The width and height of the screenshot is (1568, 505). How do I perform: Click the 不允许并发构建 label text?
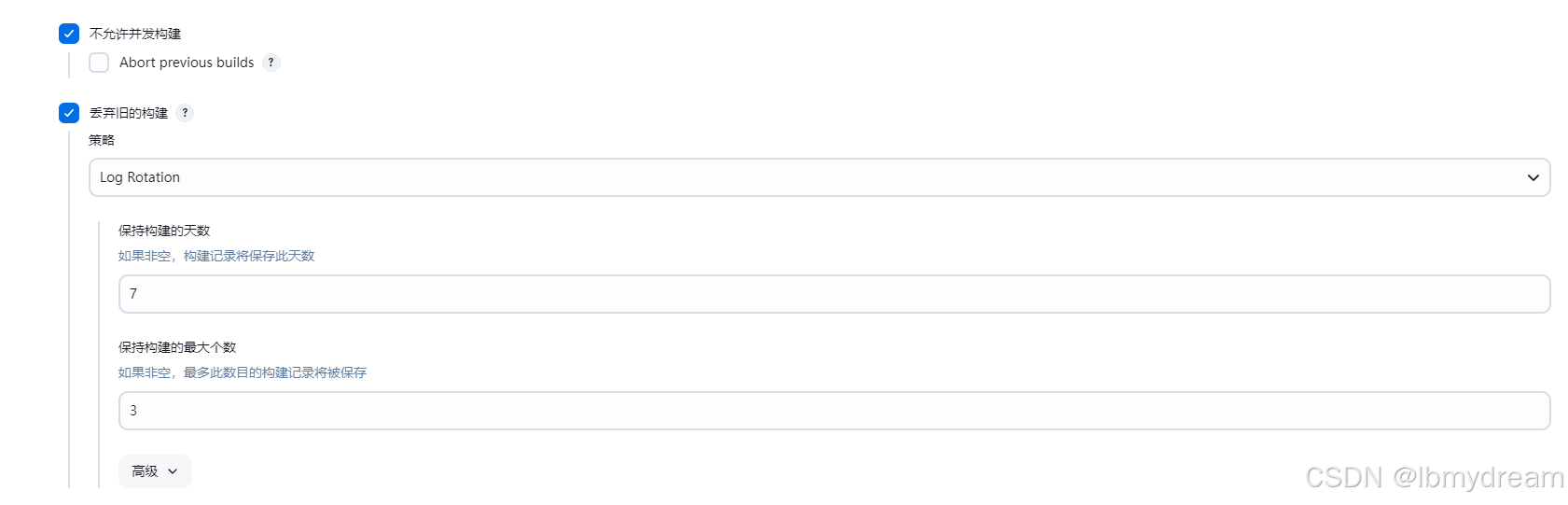[135, 34]
